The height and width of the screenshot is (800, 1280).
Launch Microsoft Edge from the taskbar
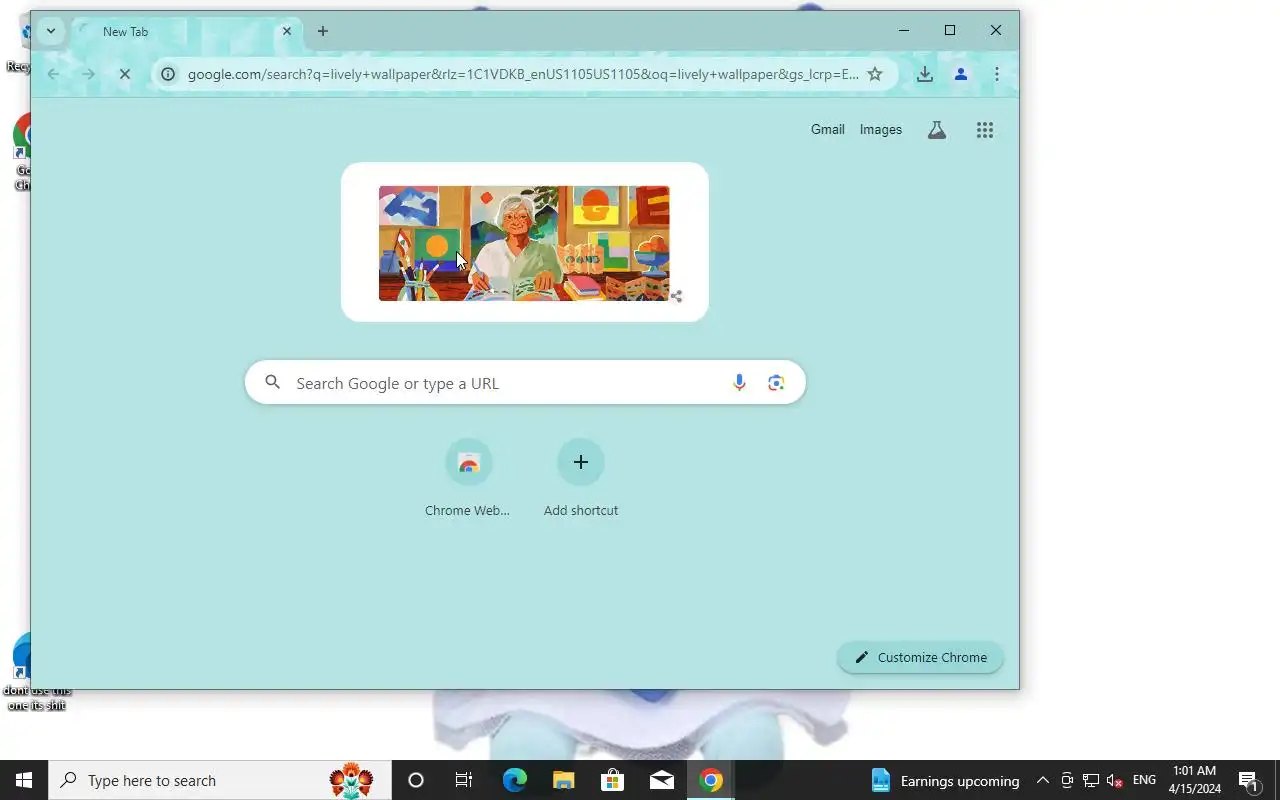tap(514, 780)
